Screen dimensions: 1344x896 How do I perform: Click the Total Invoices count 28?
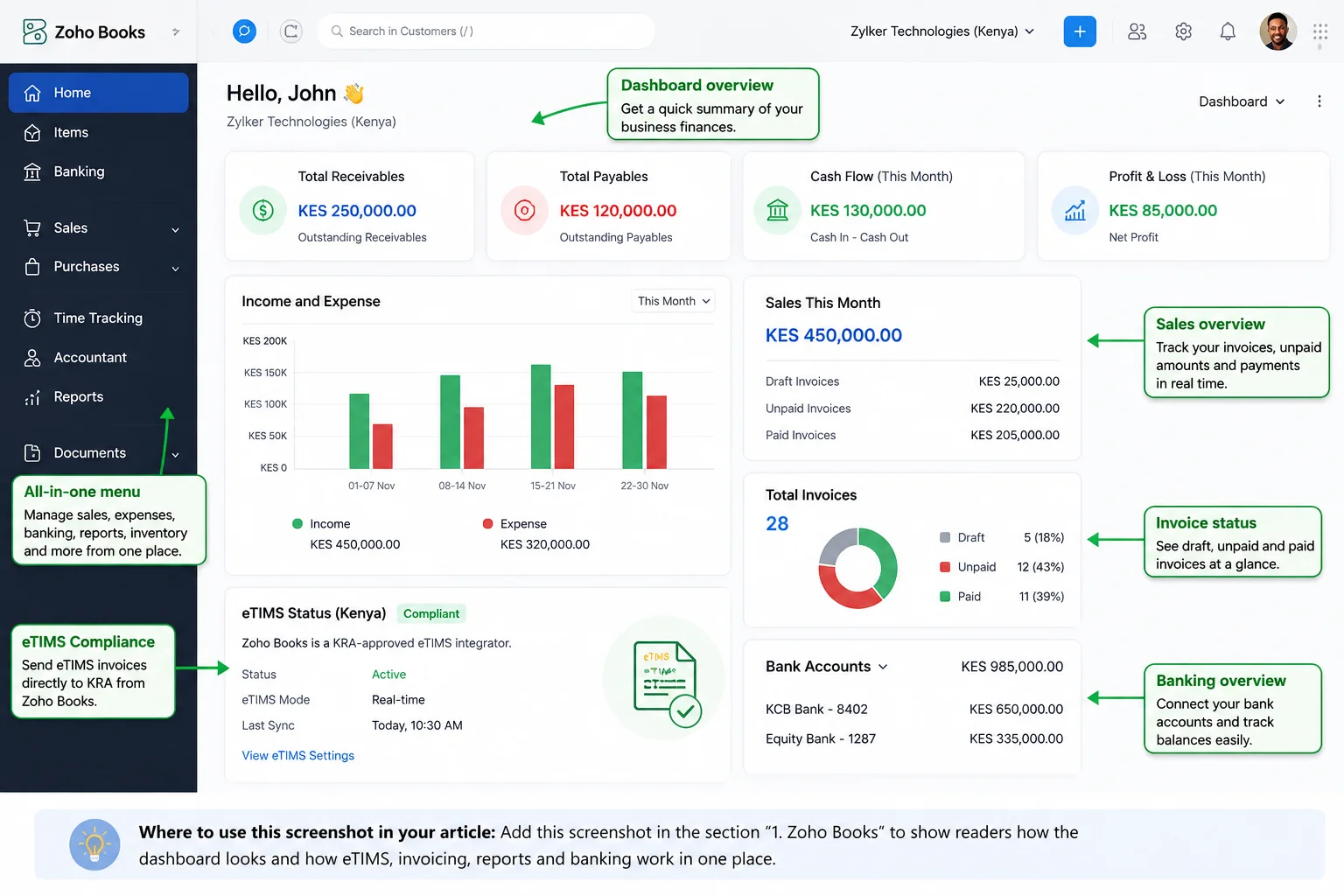[x=777, y=524]
